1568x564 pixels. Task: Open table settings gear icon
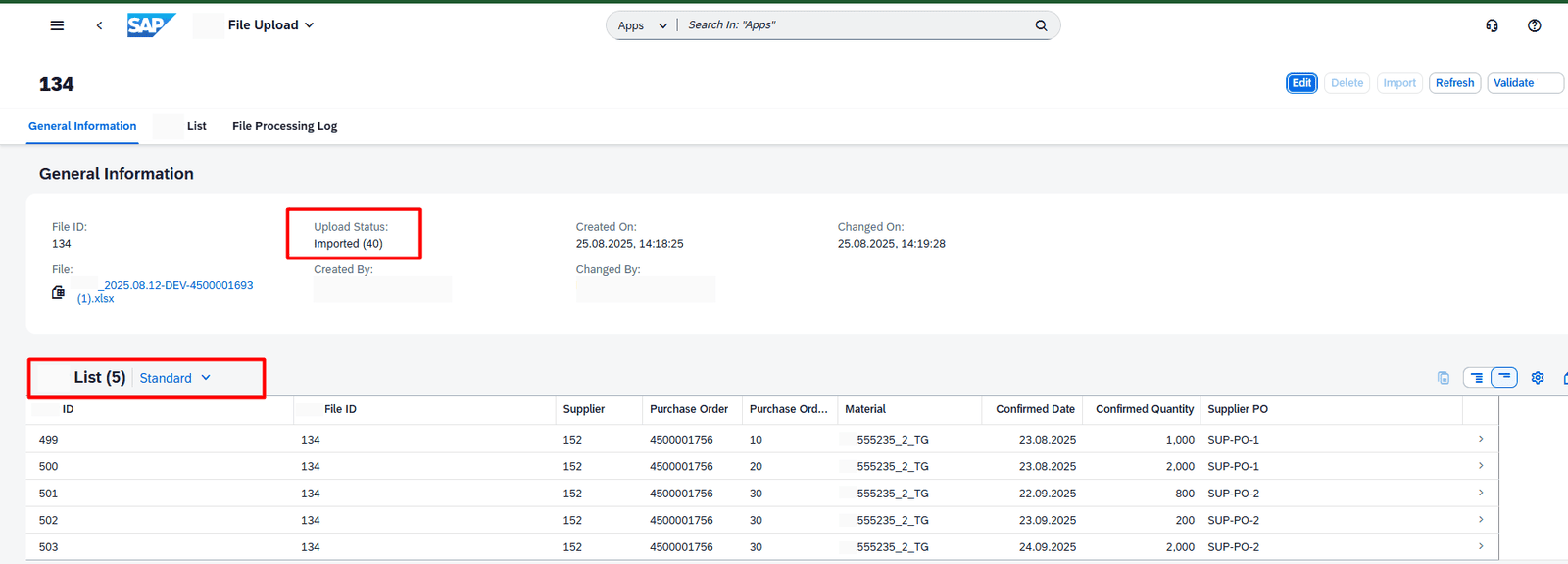click(1538, 378)
